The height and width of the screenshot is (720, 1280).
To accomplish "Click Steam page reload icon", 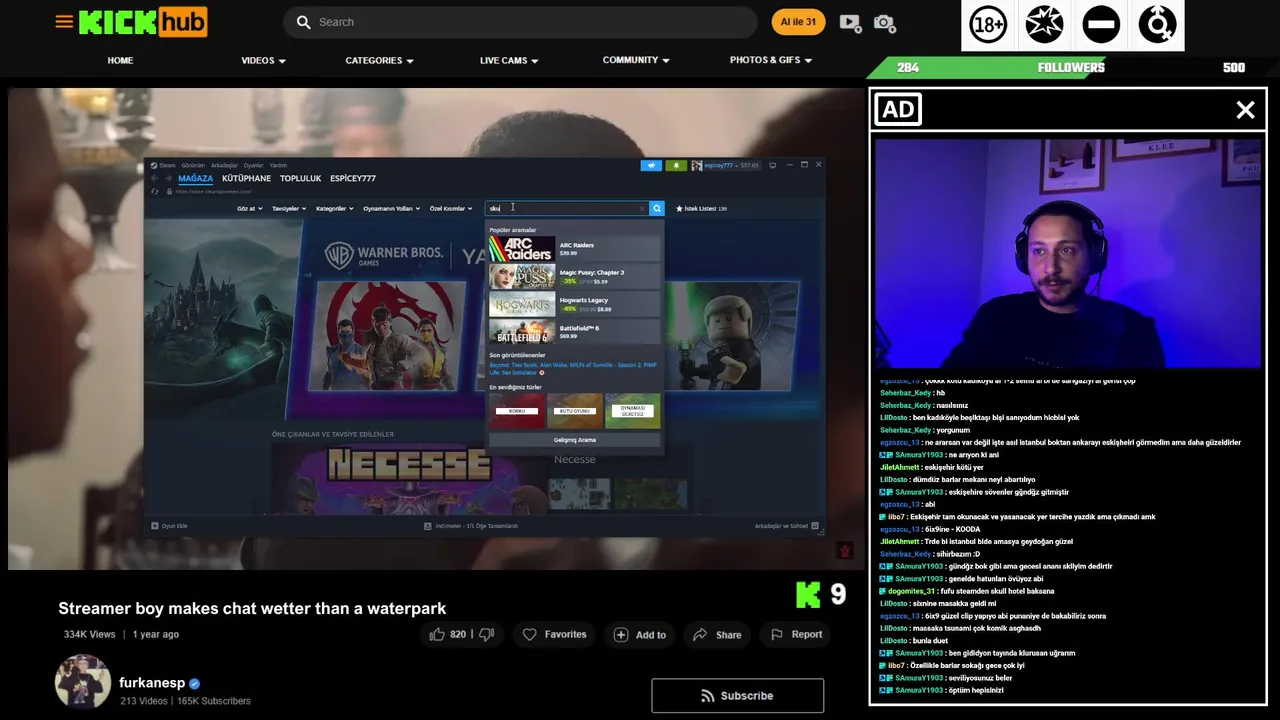I will 155,191.
